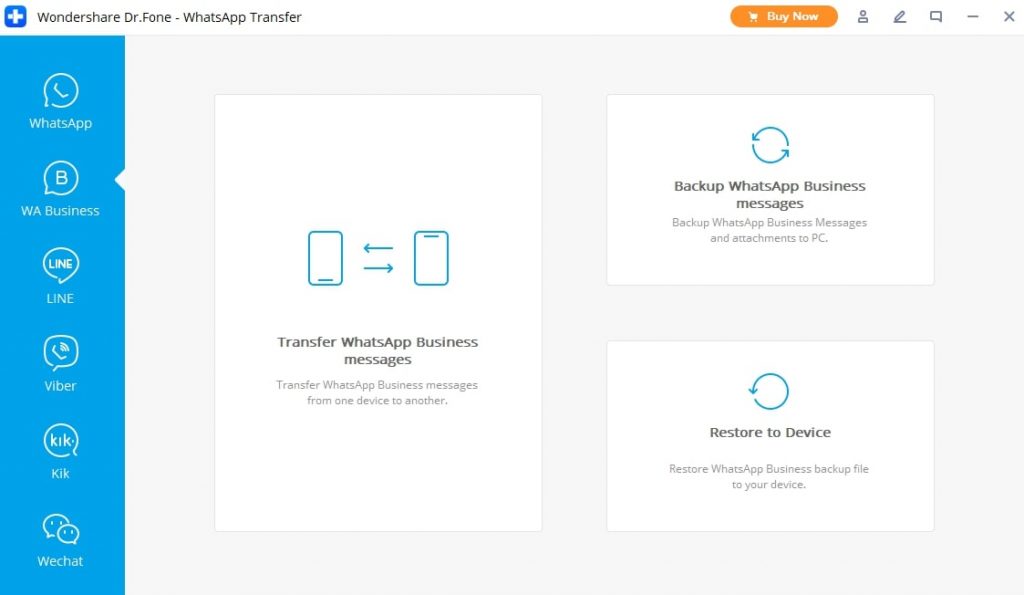Click 'Restore WhatsApp Business backup file' text
This screenshot has height=595, width=1024.
pyautogui.click(x=769, y=469)
